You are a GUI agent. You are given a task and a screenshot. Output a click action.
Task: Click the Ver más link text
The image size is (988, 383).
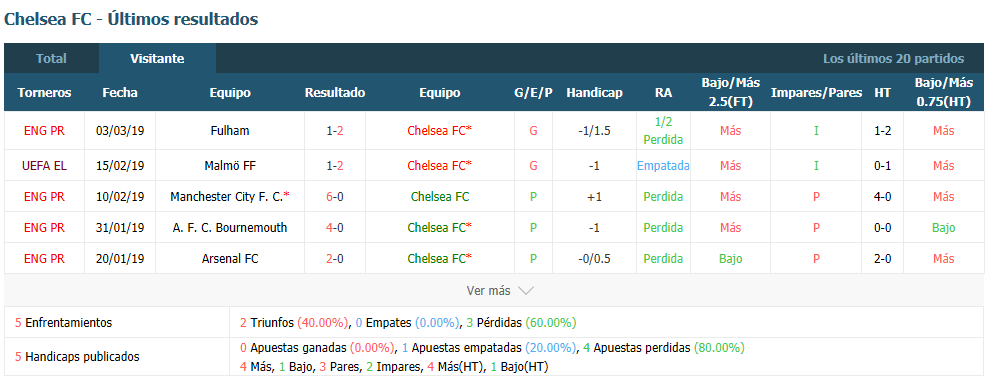488,290
